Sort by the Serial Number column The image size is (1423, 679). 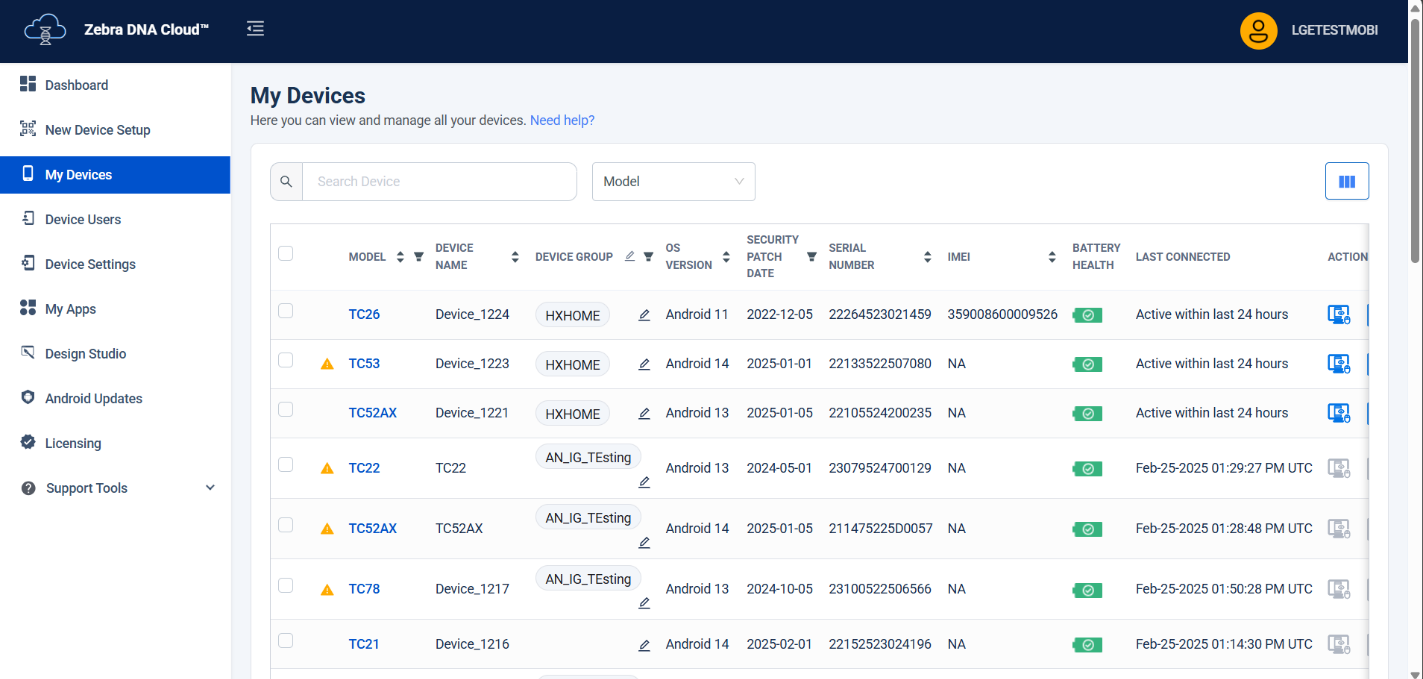(927, 257)
